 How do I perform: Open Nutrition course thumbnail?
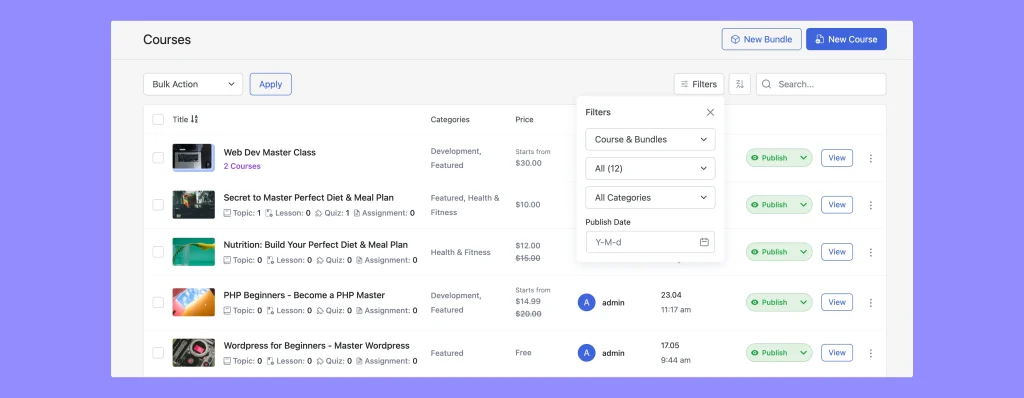[193, 252]
